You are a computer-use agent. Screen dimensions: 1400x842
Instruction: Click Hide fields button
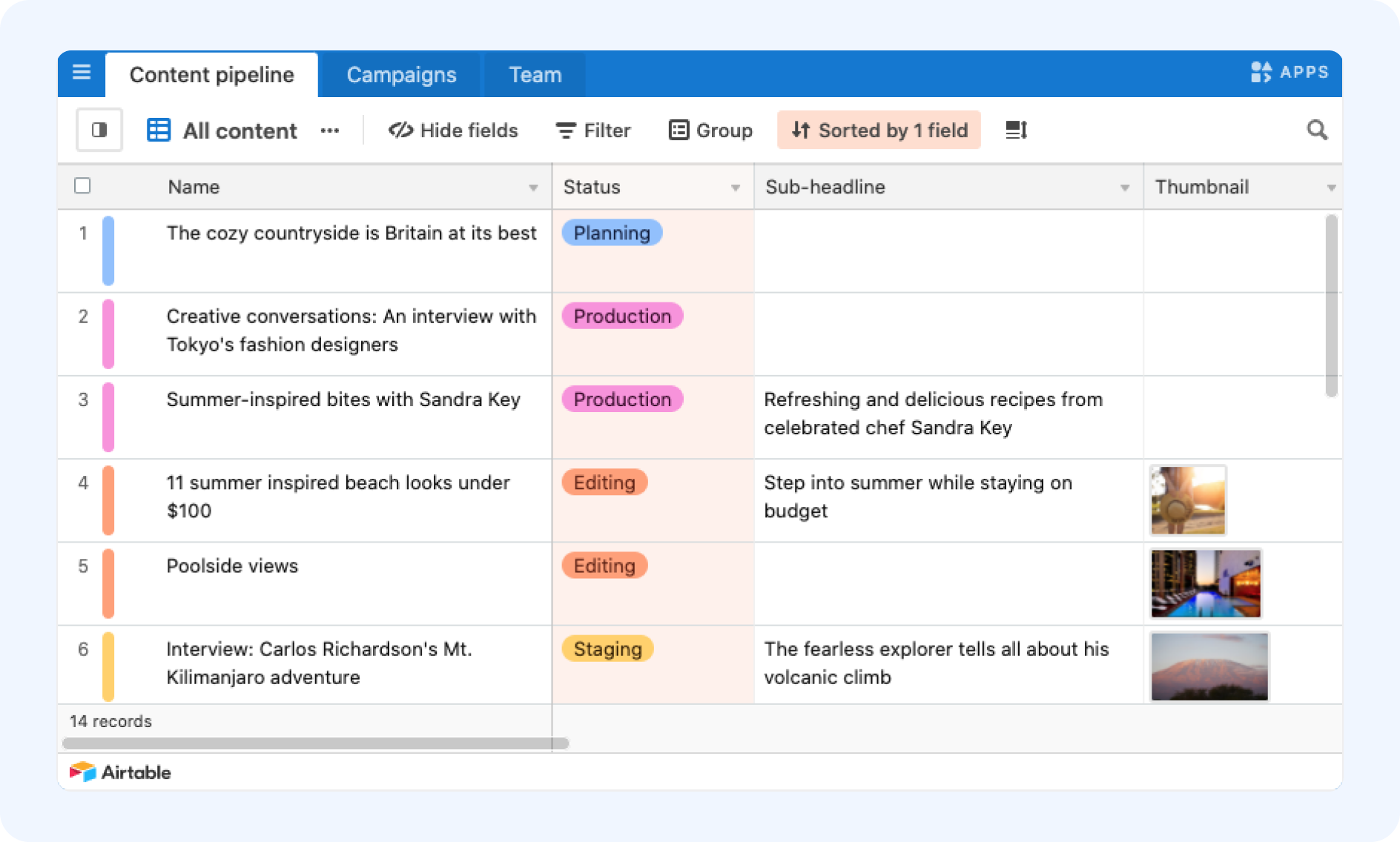(453, 130)
